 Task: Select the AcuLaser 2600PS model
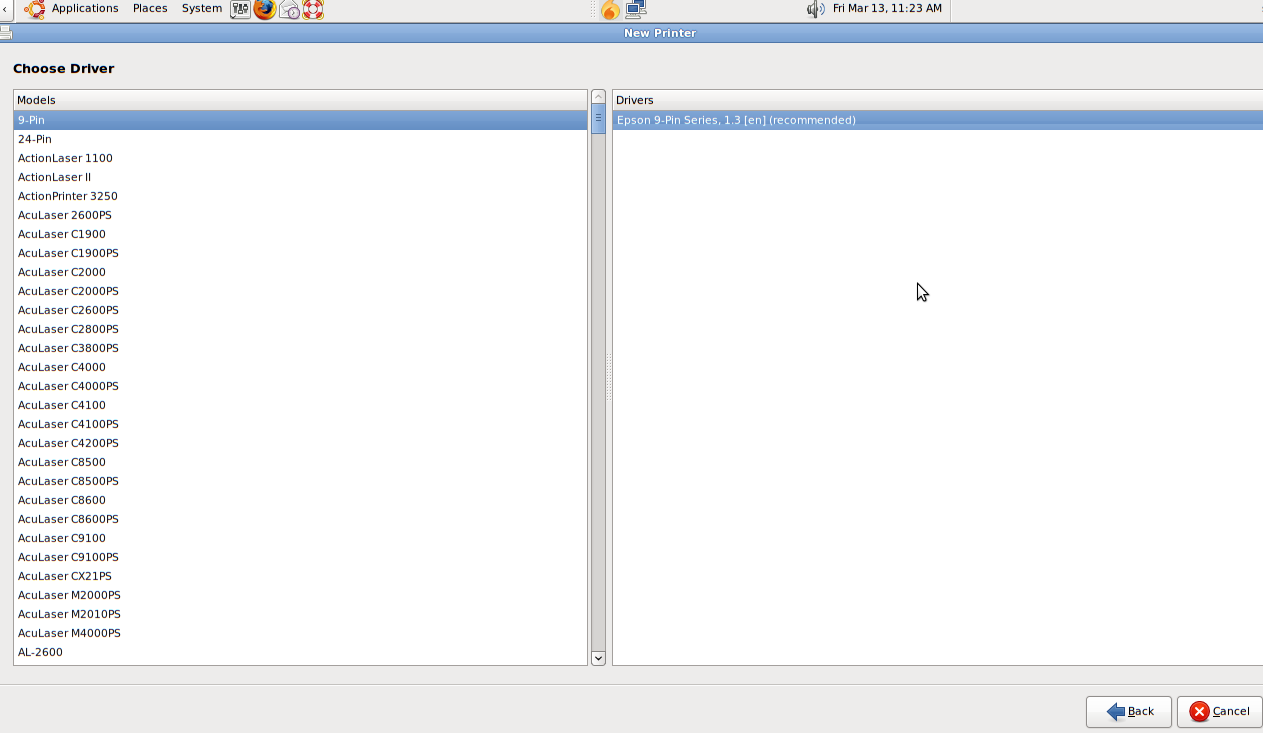coord(300,215)
